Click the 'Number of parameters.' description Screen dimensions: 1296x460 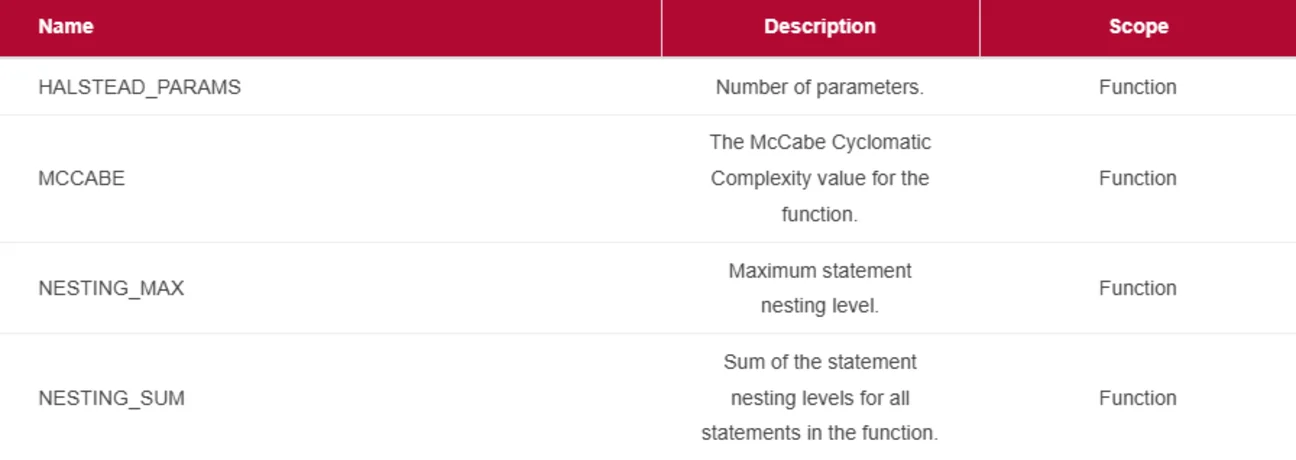point(819,87)
